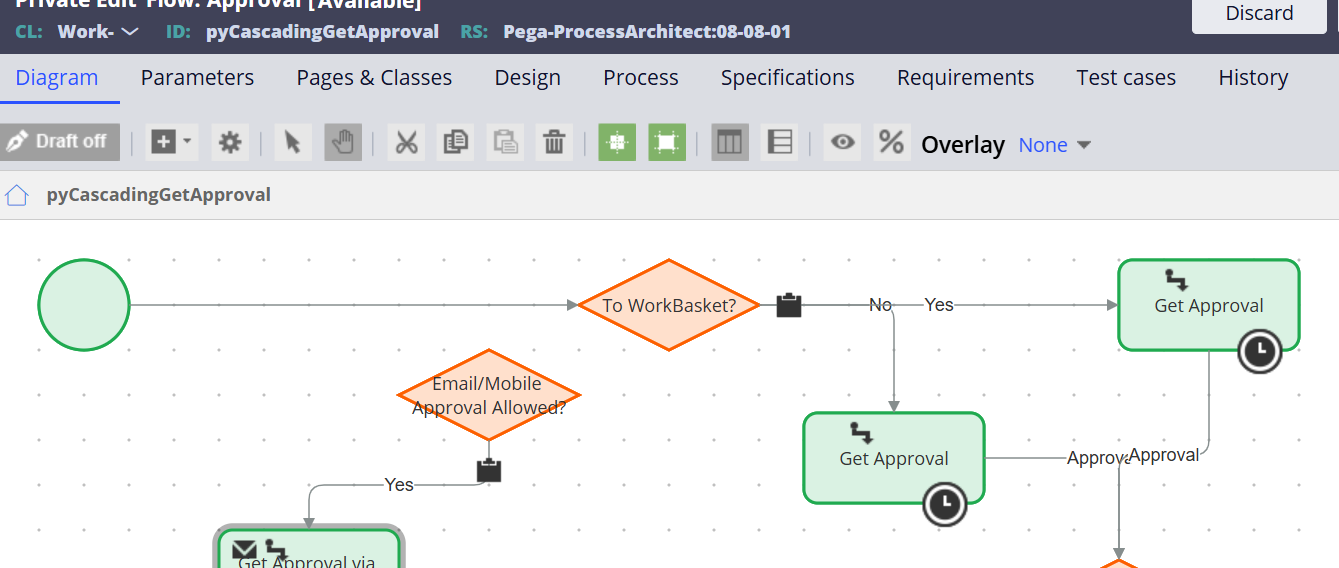
Task: Click clipboard icon below Email/Mobile Approval diamond
Action: 489,470
